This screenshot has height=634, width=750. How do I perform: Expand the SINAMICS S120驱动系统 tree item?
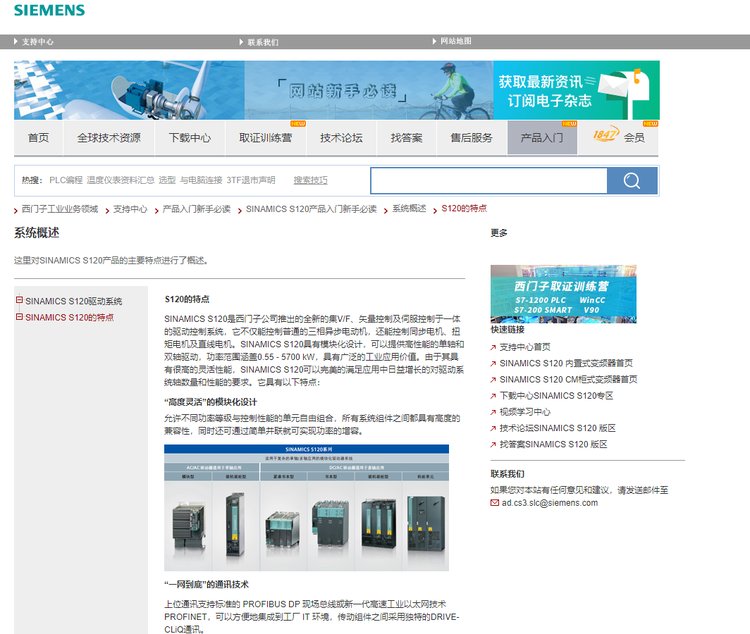point(19,300)
